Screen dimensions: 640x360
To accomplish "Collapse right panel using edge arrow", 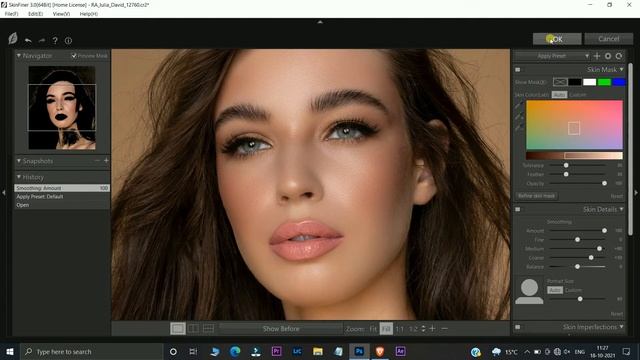I will pyautogui.click(x=636, y=192).
